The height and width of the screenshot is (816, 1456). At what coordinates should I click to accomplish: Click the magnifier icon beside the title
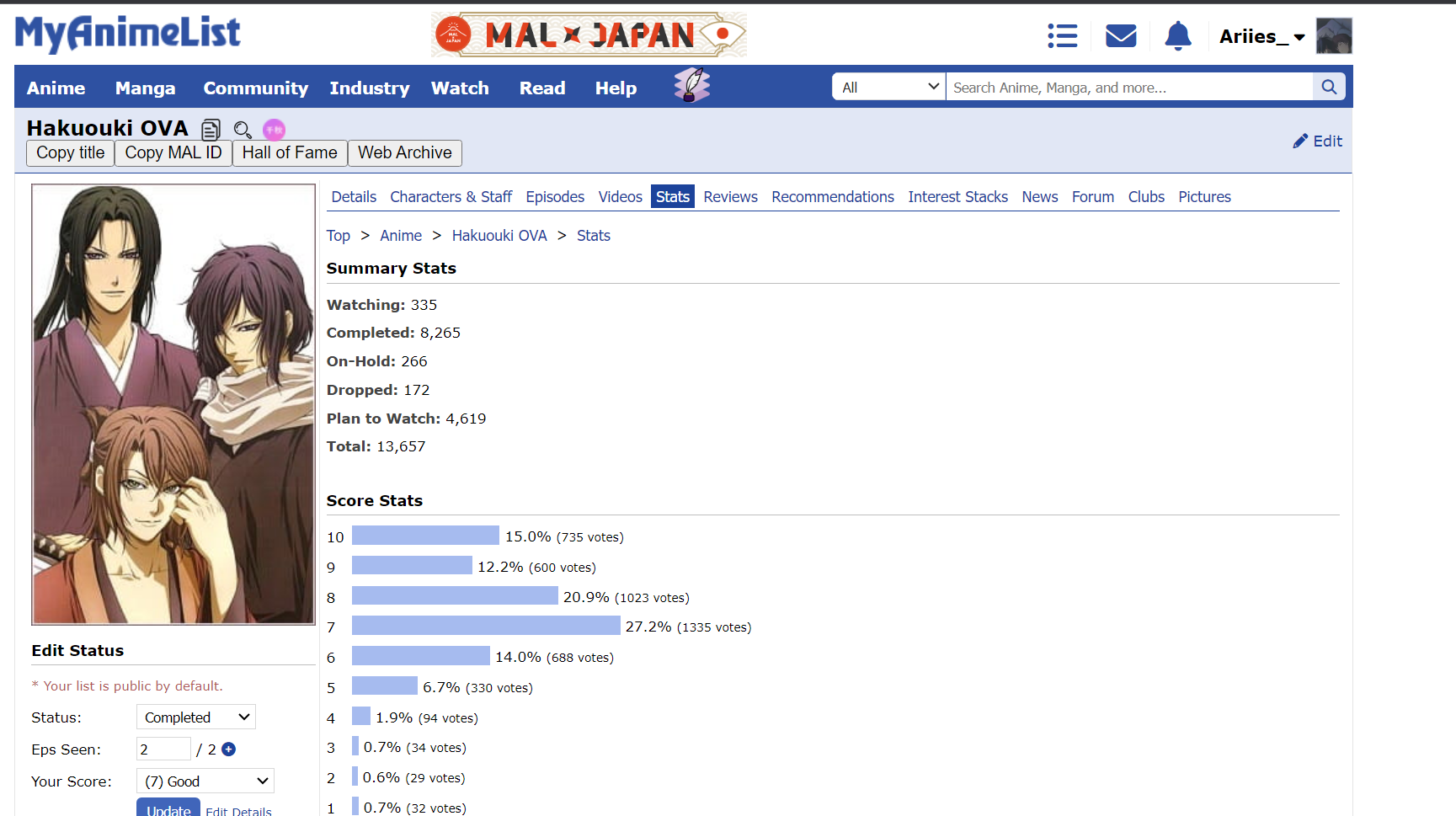coord(243,130)
